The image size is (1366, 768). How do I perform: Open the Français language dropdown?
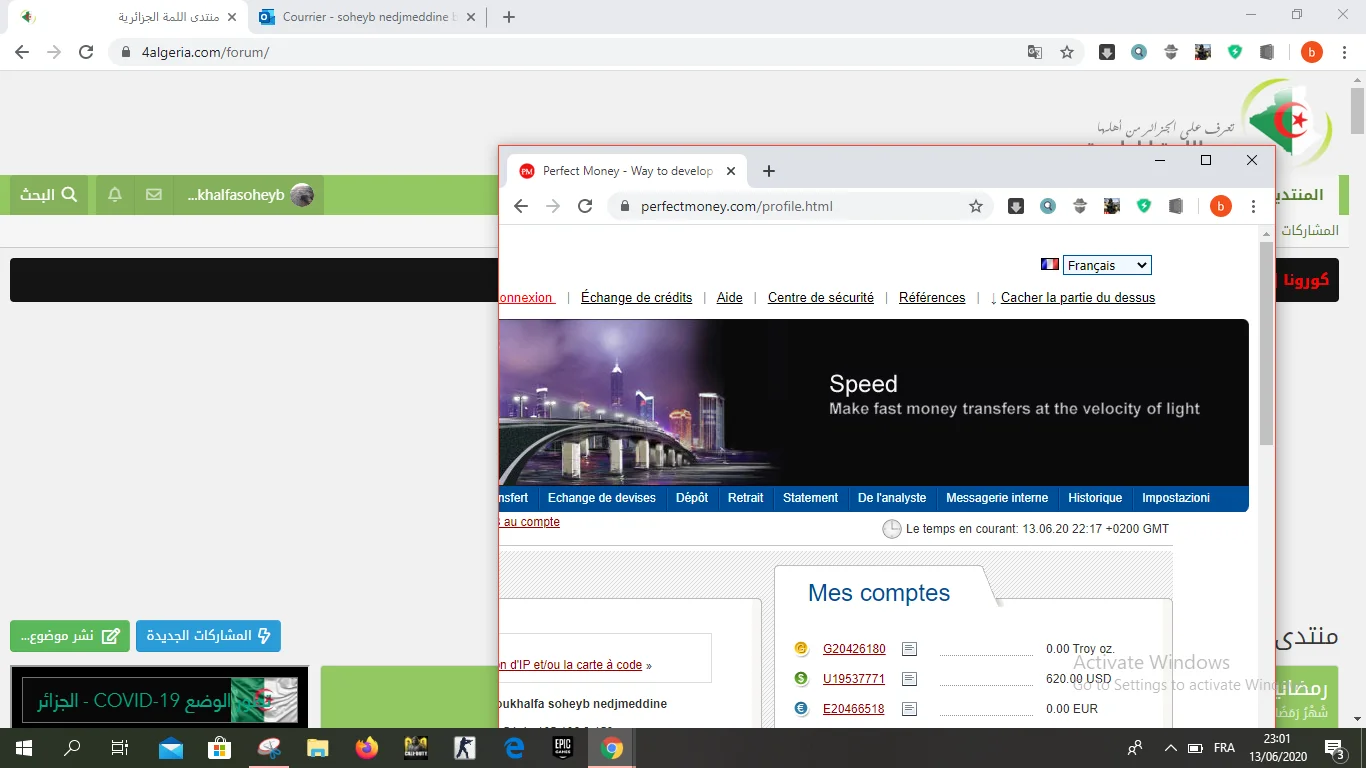(1107, 265)
